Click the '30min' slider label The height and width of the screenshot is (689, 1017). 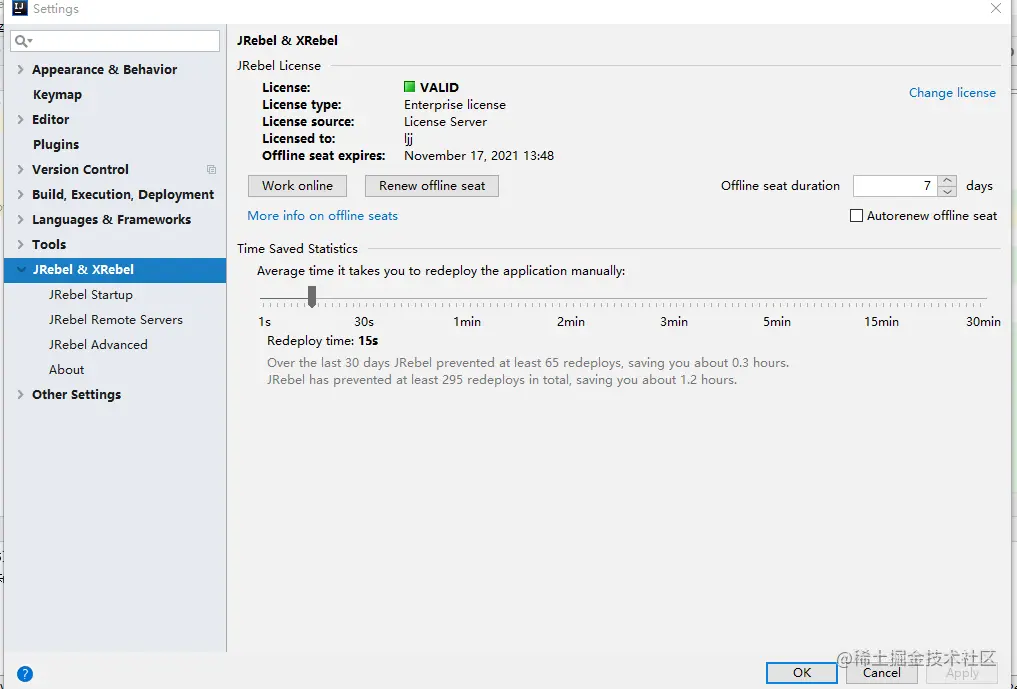[983, 322]
